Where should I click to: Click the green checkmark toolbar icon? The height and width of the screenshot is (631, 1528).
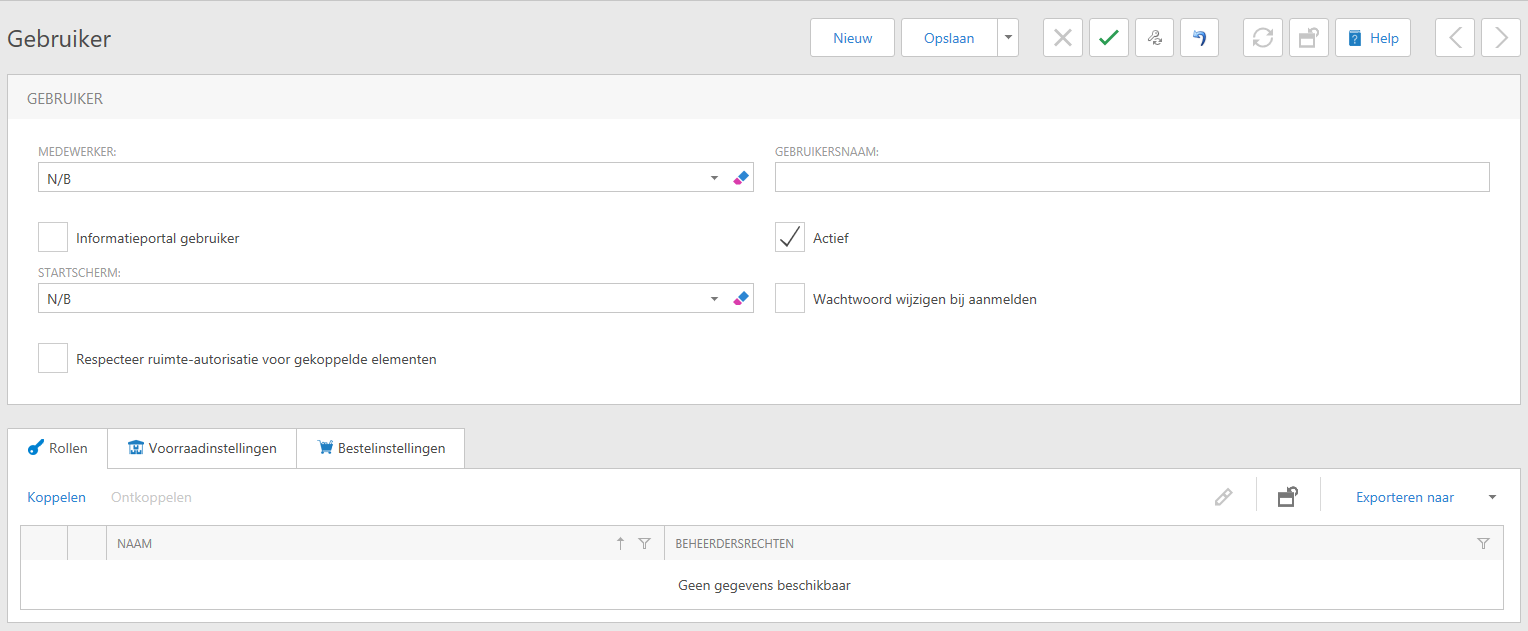tap(1108, 38)
